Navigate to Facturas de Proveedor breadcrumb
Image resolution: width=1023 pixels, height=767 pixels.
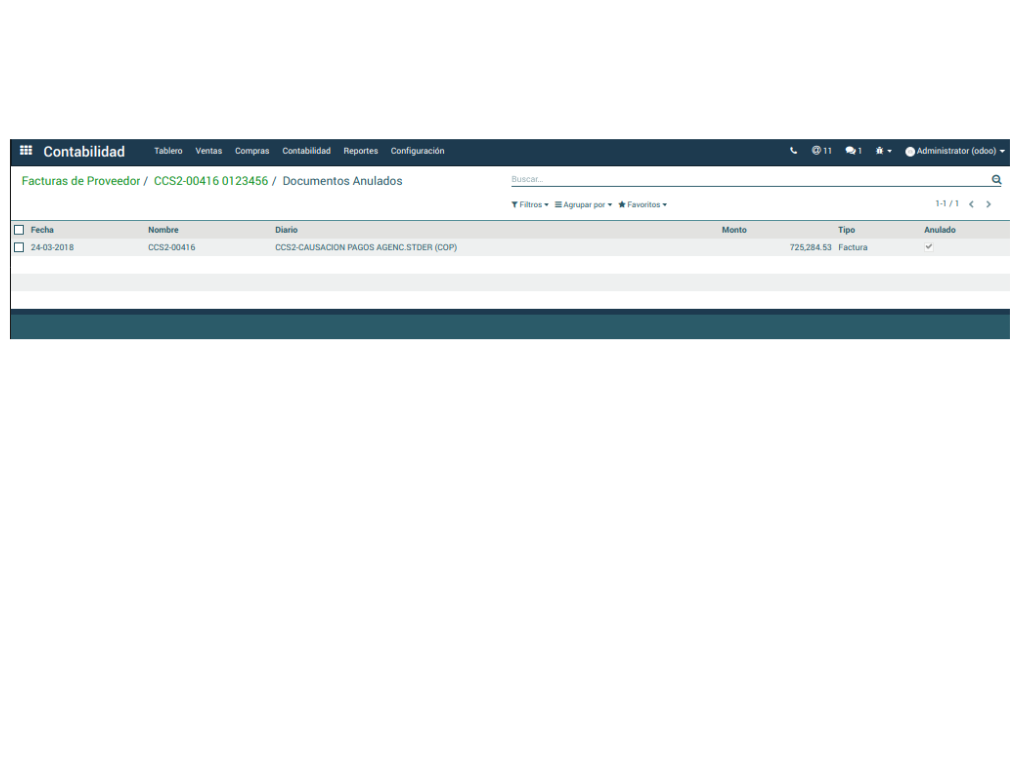[81, 181]
